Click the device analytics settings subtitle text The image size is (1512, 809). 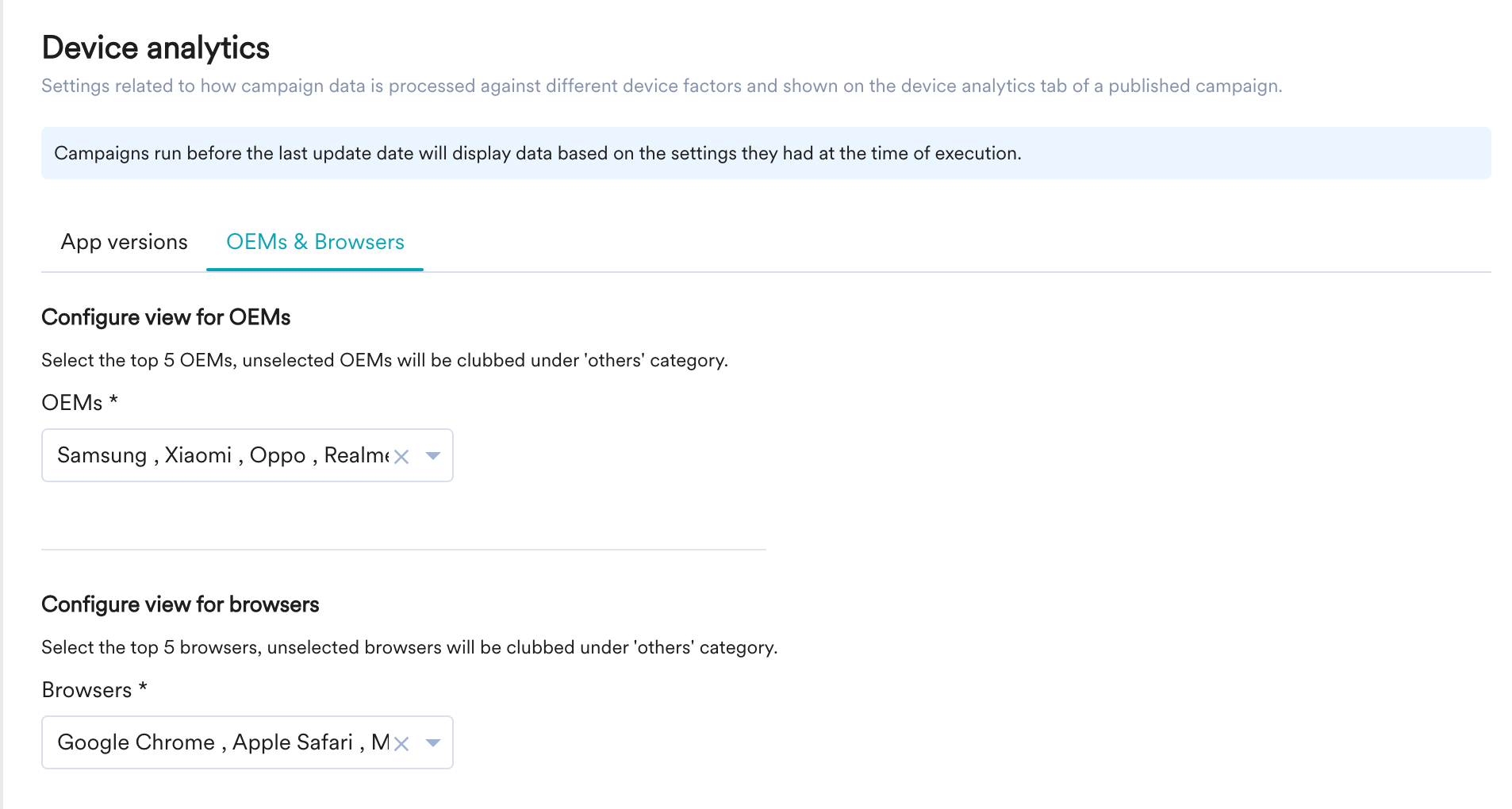(662, 86)
